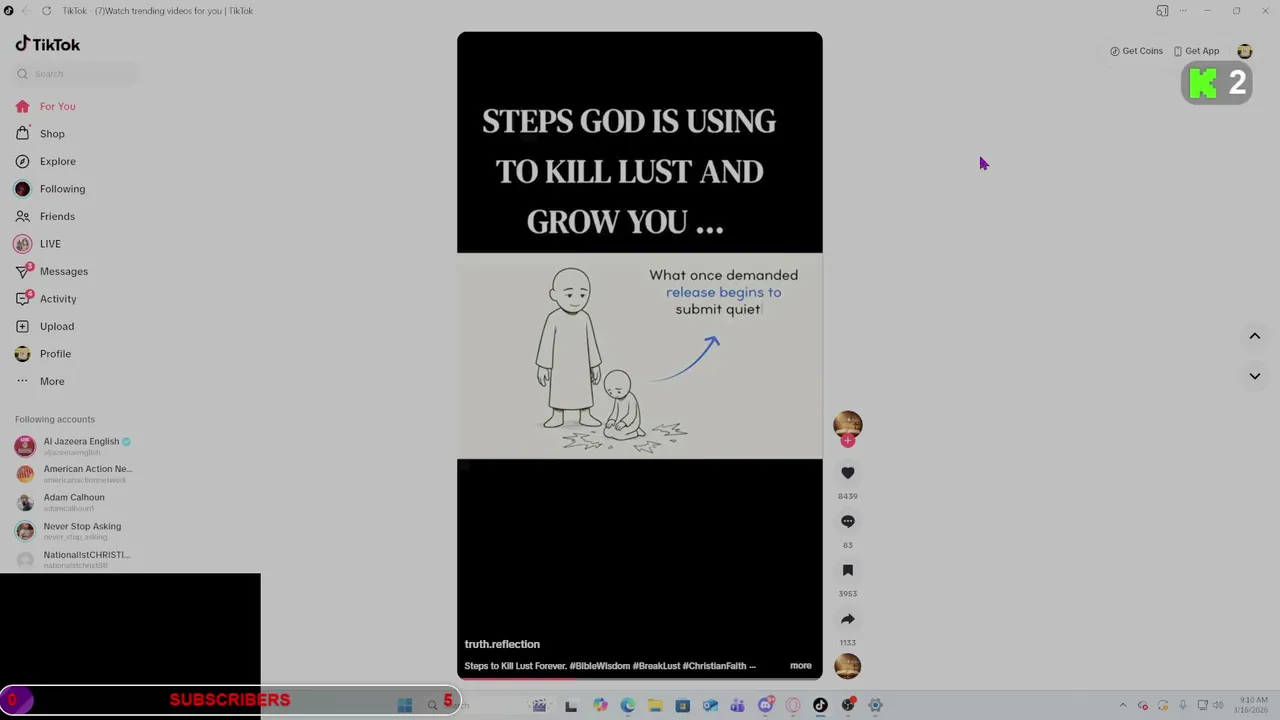Go back with the browser back arrow
The height and width of the screenshot is (720, 1280).
tap(27, 11)
